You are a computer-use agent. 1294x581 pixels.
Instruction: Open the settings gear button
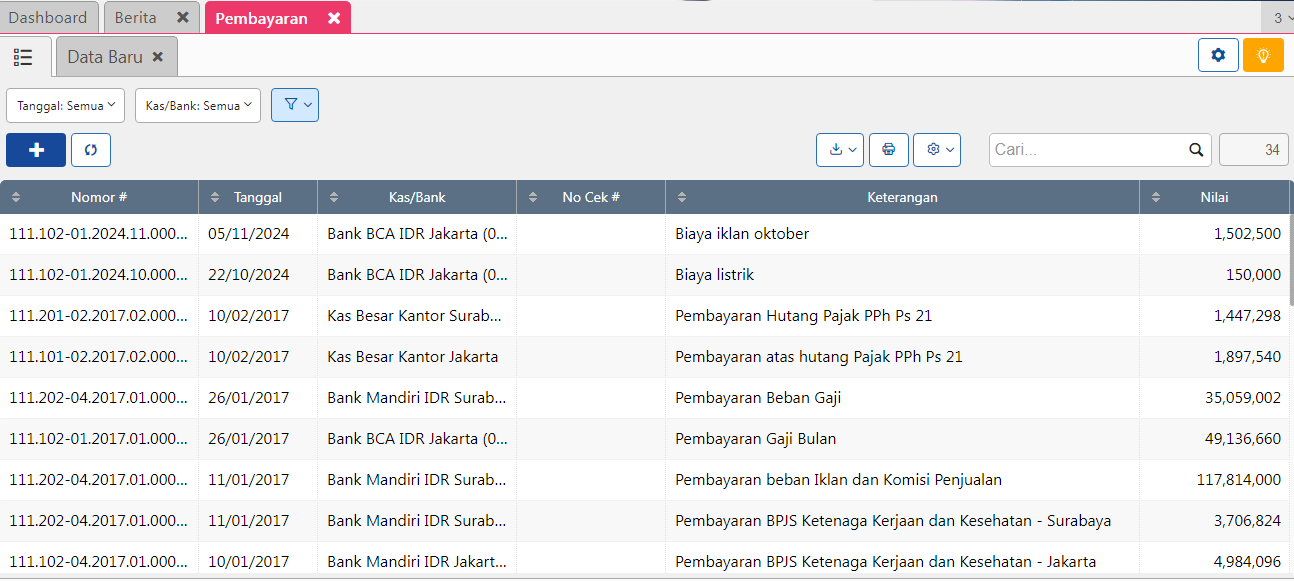coord(1218,55)
